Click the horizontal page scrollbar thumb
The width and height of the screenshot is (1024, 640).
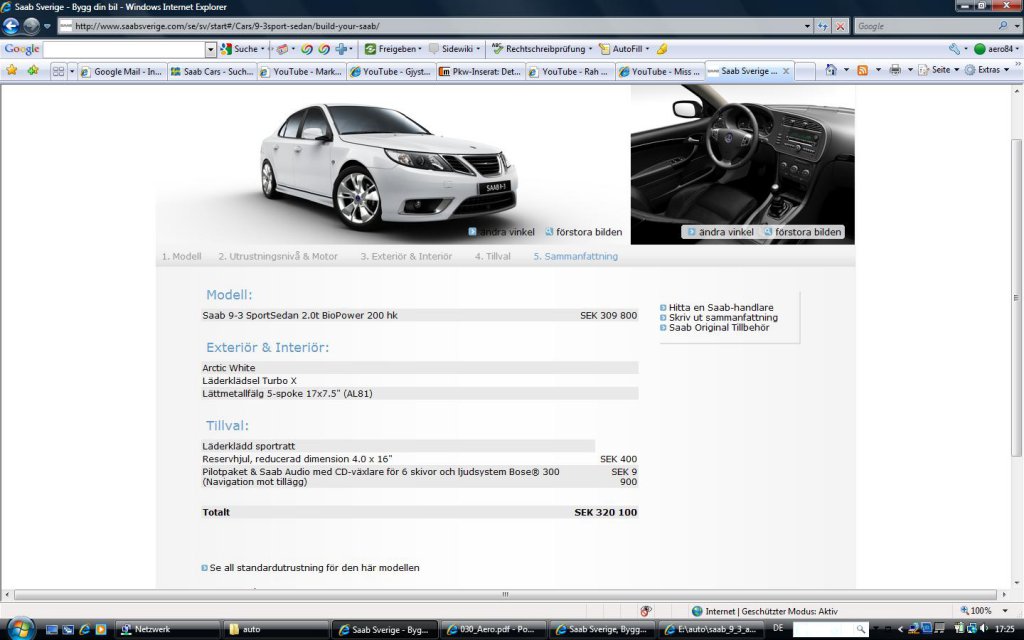(505, 595)
